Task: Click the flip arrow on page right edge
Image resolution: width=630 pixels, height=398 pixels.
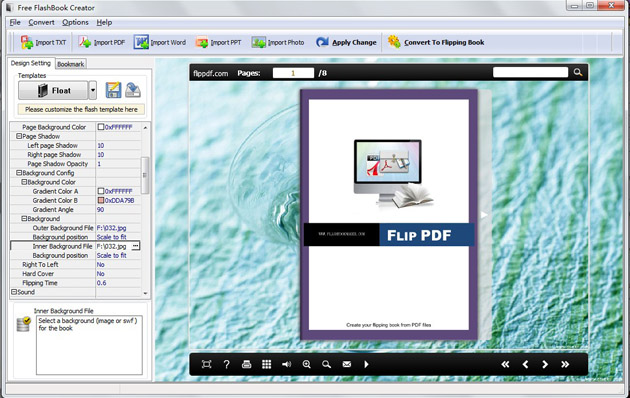Action: [484, 215]
